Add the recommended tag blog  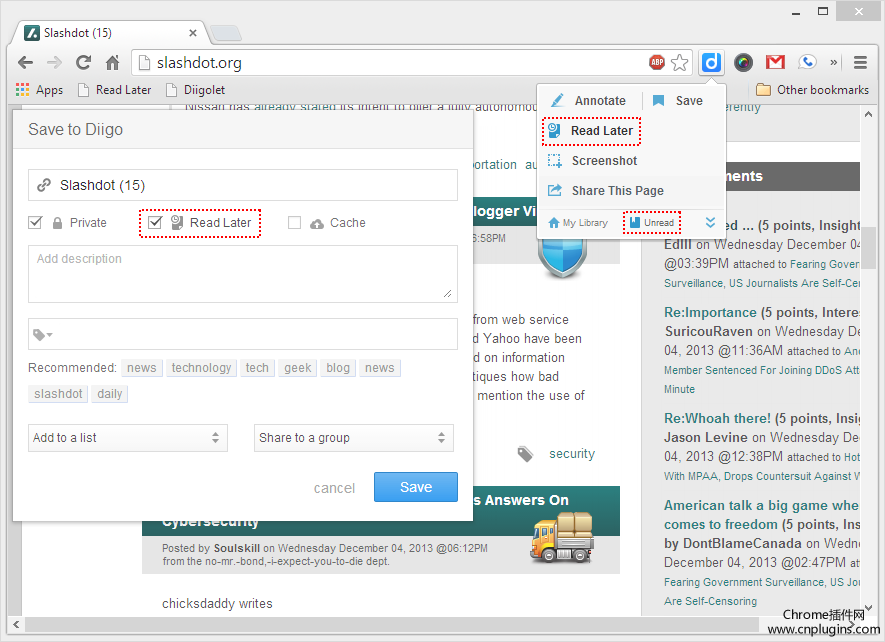(338, 368)
